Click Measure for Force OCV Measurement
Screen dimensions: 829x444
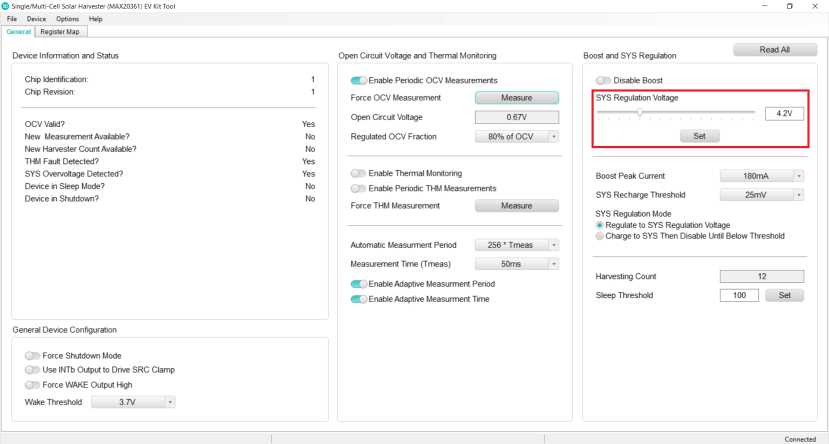[517, 98]
